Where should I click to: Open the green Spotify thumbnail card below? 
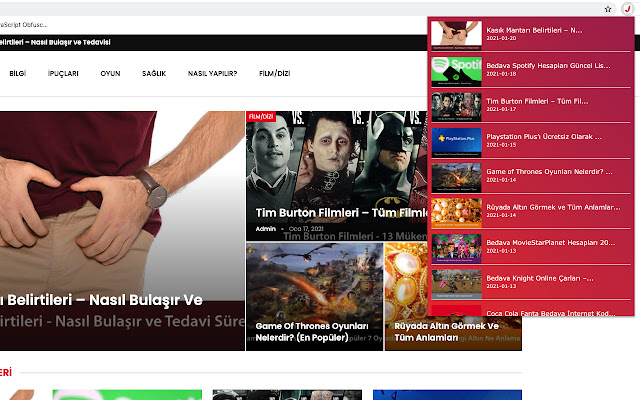[x=127, y=395]
